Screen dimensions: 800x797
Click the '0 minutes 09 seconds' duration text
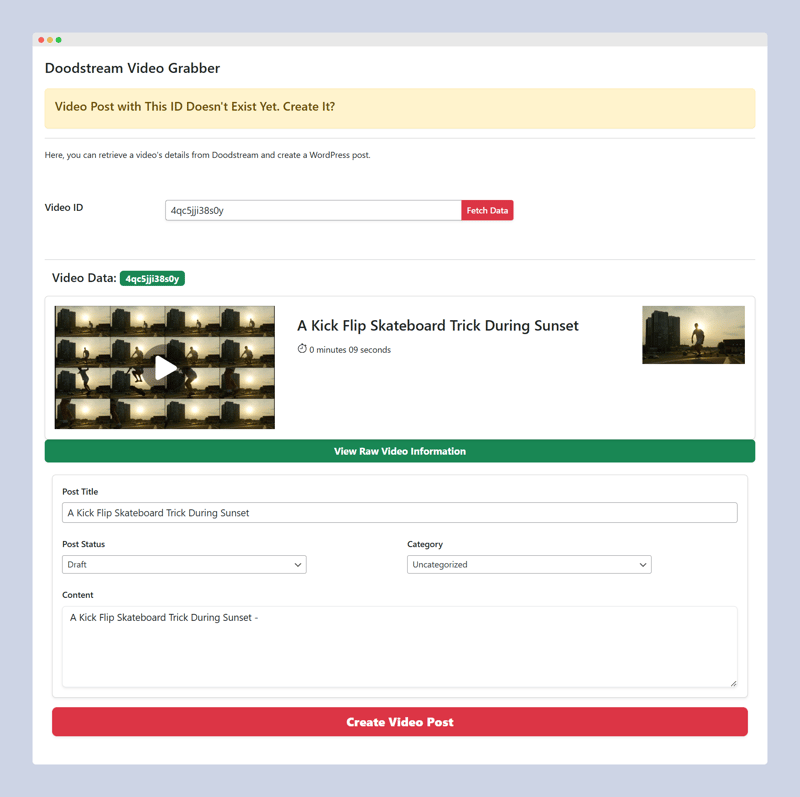coord(350,350)
